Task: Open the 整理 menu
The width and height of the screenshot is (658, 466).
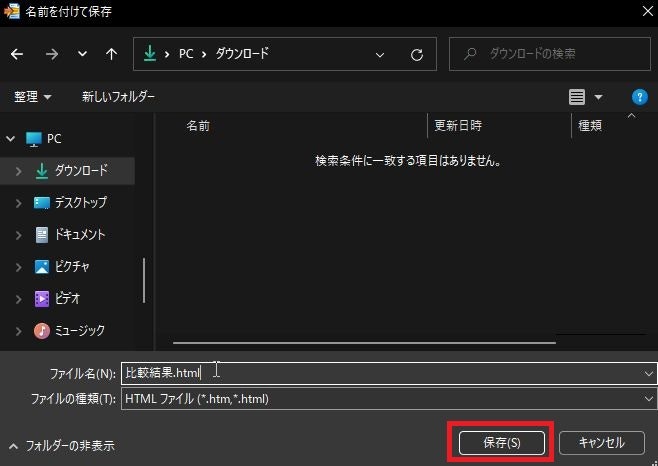Action: [x=33, y=97]
